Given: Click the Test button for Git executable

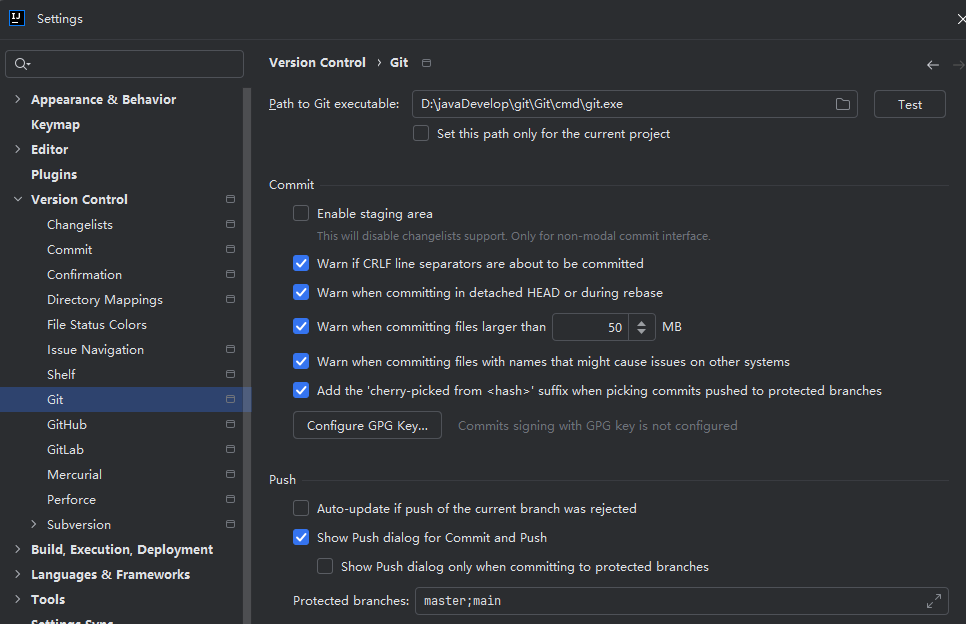Looking at the screenshot, I should [909, 104].
